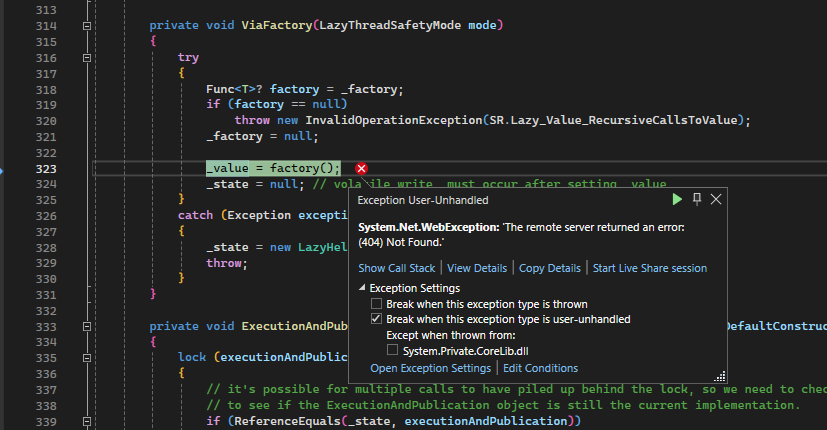827x430 pixels.
Task: Click InvalidOperationException on line 320
Action: (x=394, y=120)
